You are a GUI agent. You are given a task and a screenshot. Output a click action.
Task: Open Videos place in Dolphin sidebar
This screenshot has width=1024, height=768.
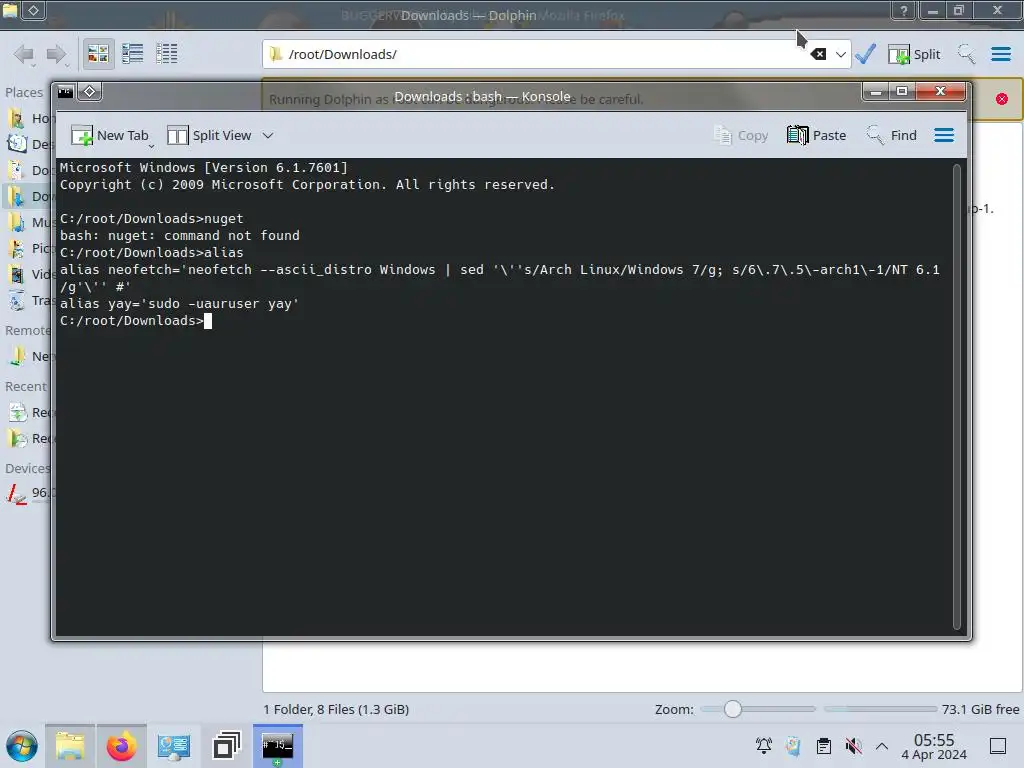28,275
